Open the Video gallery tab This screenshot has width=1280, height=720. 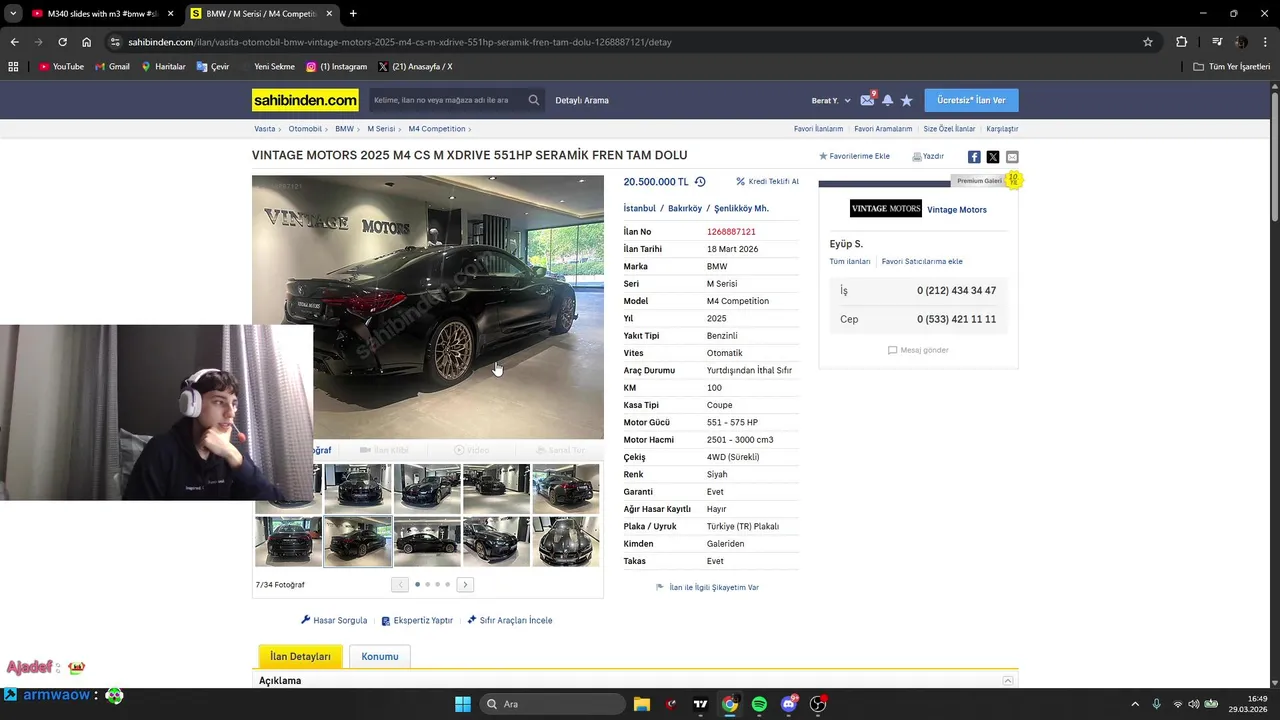[x=472, y=450]
